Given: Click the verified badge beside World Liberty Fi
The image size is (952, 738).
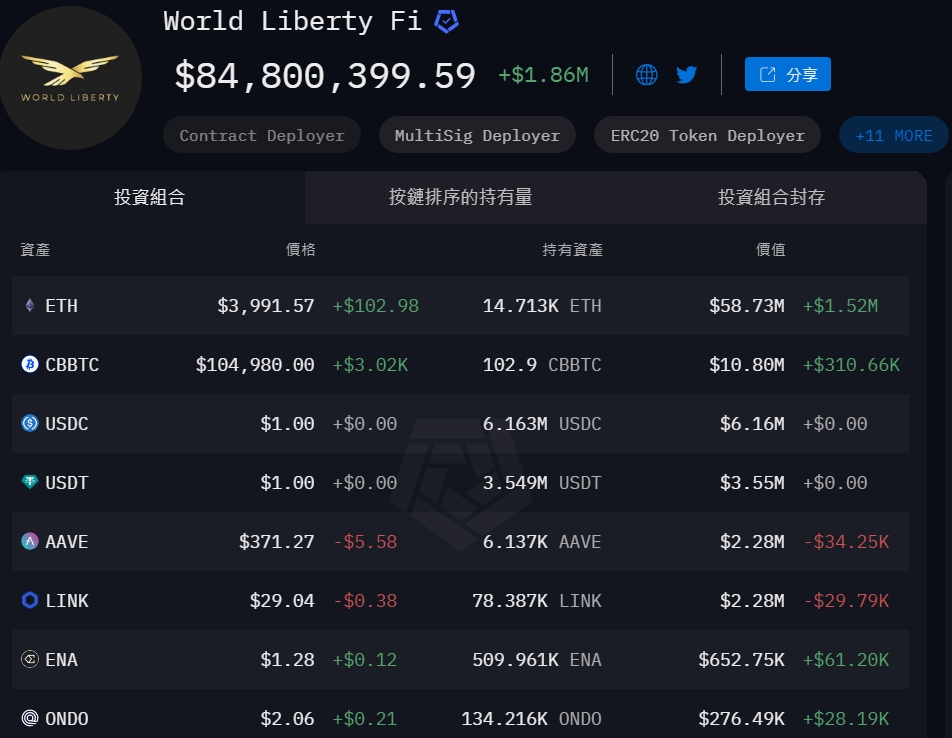Looking at the screenshot, I should click(x=446, y=21).
